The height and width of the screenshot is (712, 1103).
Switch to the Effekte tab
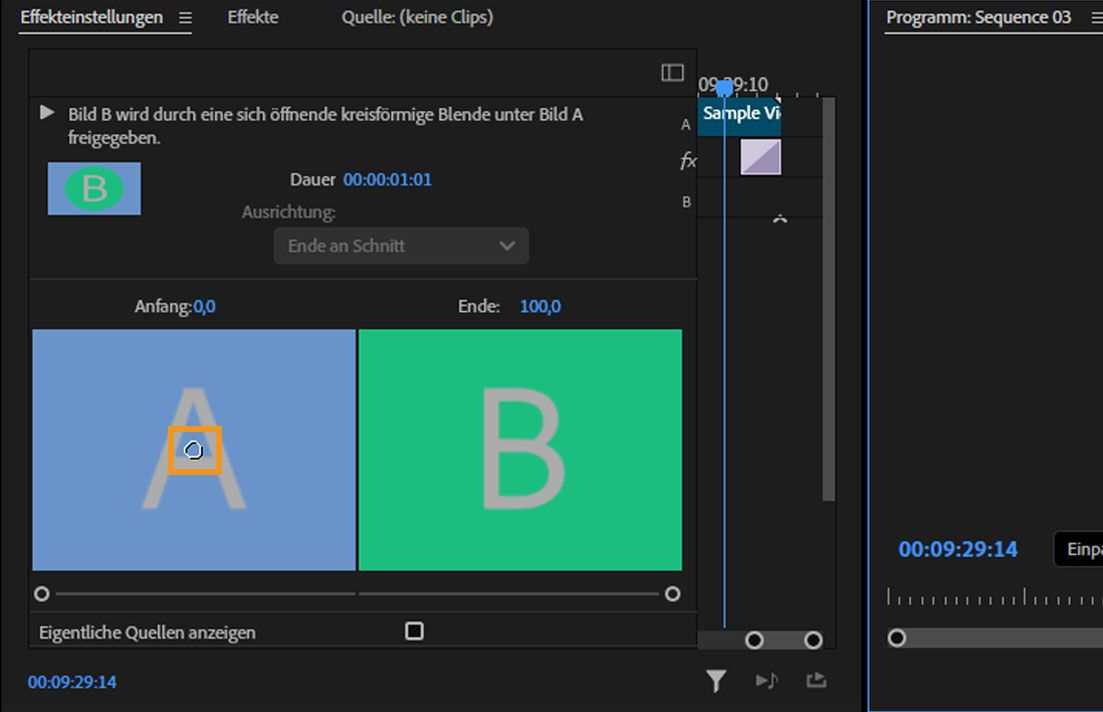point(253,17)
